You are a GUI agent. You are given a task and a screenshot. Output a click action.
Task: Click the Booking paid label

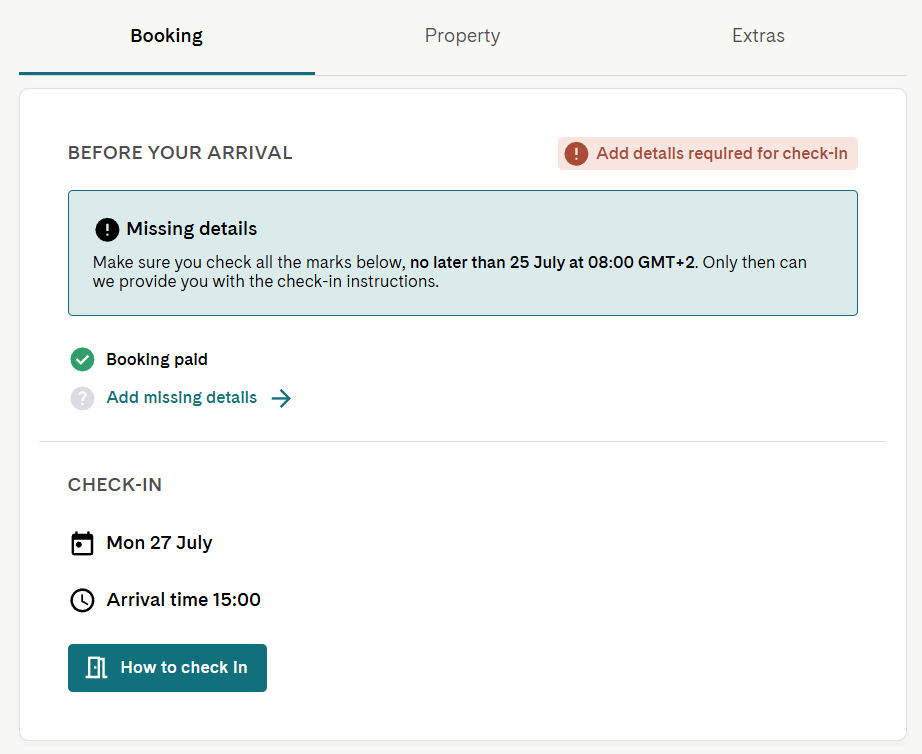pos(156,359)
